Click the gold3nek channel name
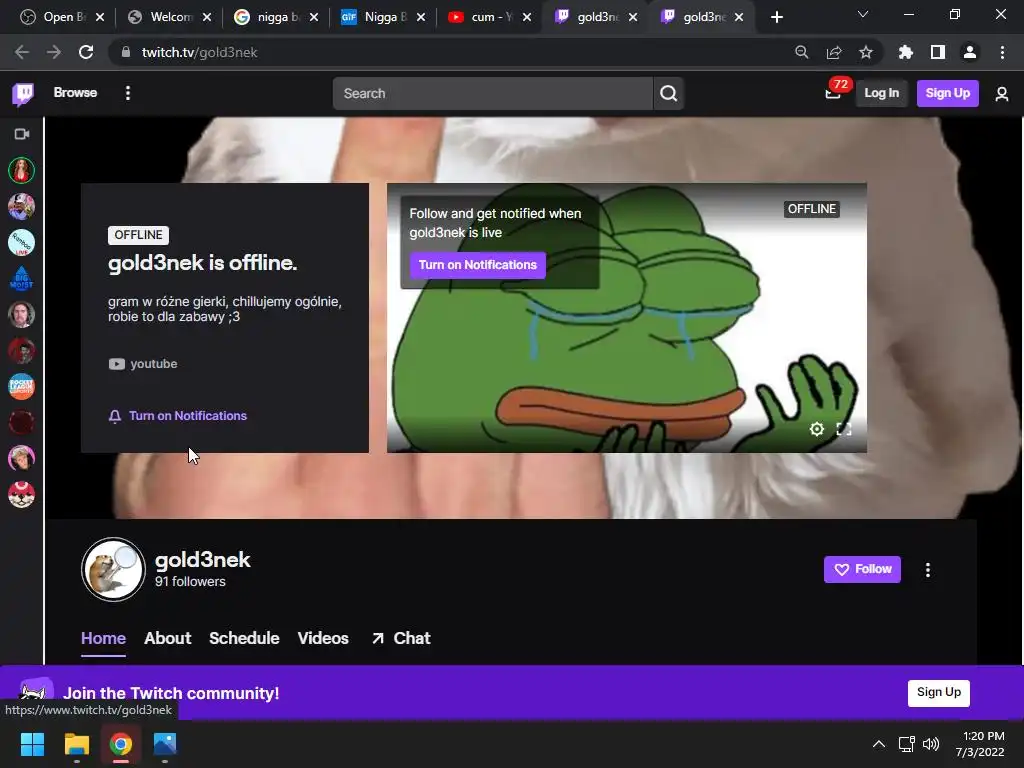 202,560
